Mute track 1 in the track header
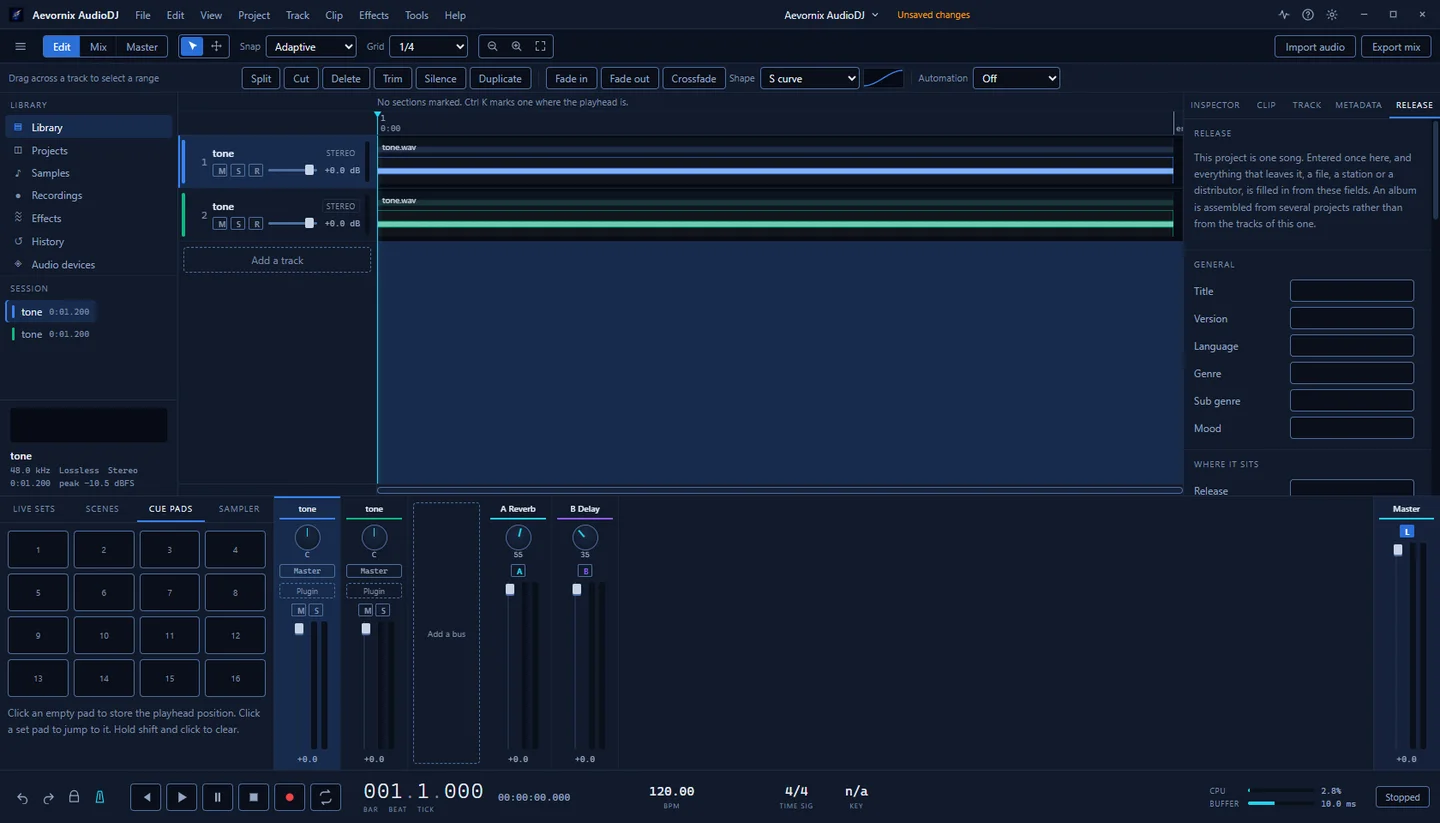 [221, 171]
